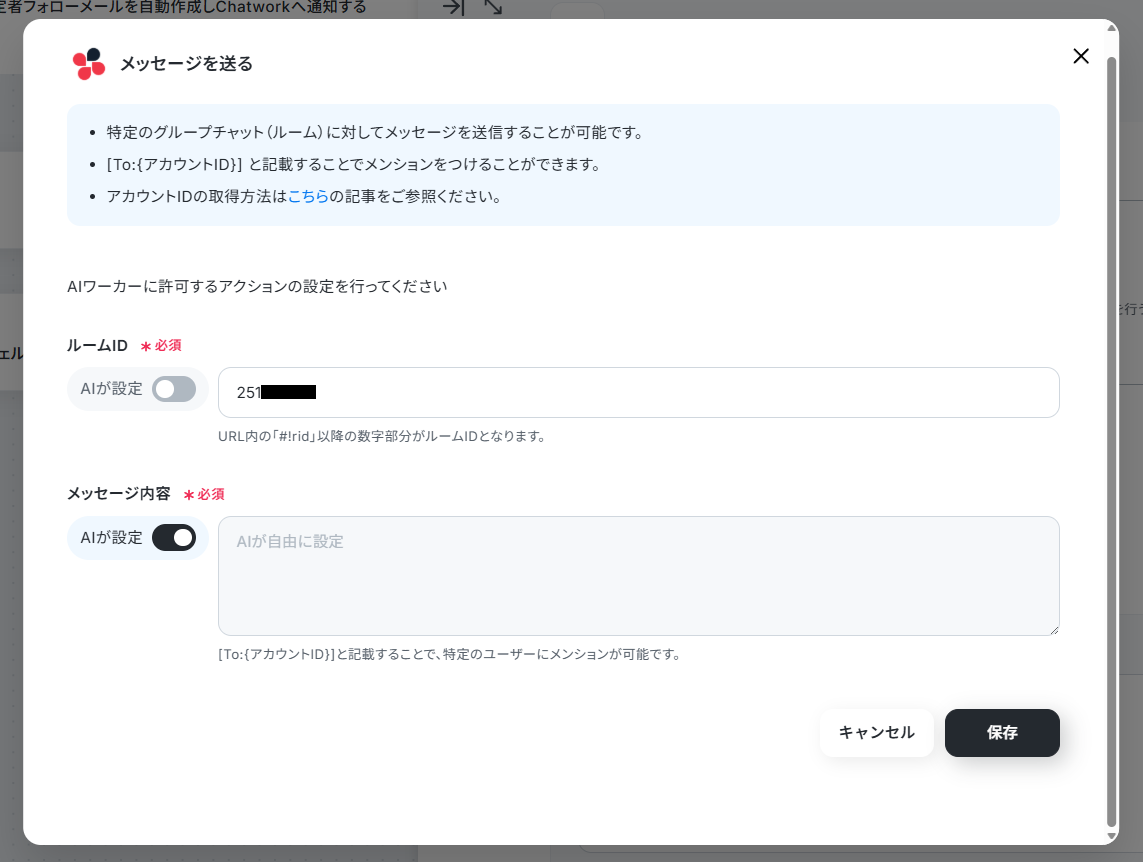Click the Chatwork logo icon in dialog header
This screenshot has height=862, width=1143.
click(x=89, y=63)
